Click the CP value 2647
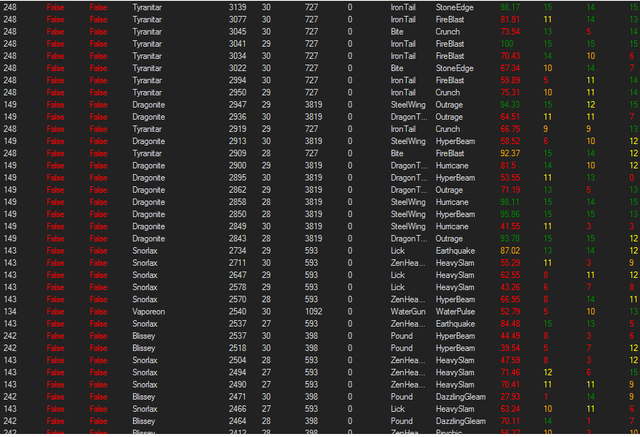Image resolution: width=640 pixels, height=437 pixels. (237, 275)
